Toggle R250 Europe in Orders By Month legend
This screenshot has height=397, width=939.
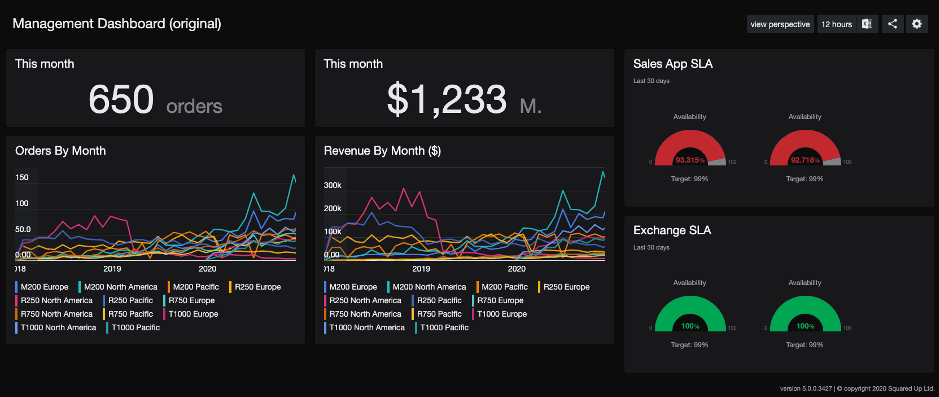(255, 287)
